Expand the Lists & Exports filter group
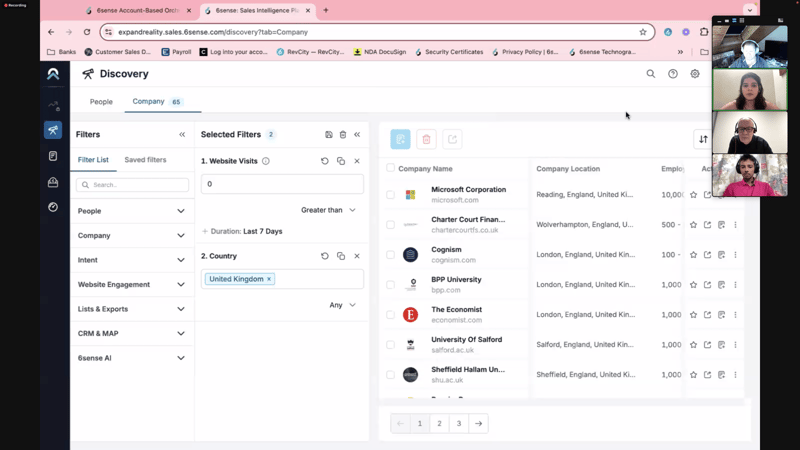Image resolution: width=800 pixels, height=450 pixels. tap(132, 309)
